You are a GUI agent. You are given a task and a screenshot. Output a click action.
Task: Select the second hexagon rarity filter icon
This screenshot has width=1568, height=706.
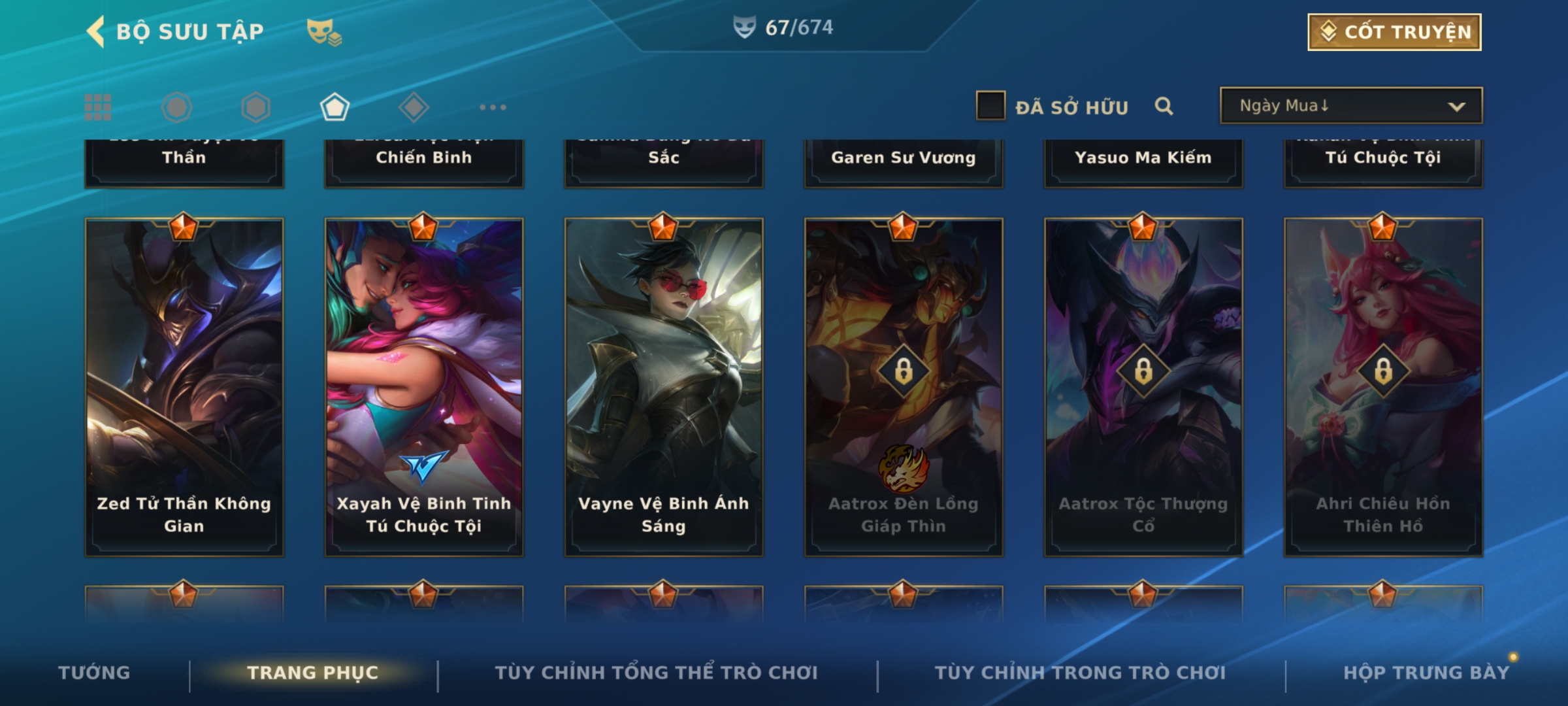coord(255,107)
